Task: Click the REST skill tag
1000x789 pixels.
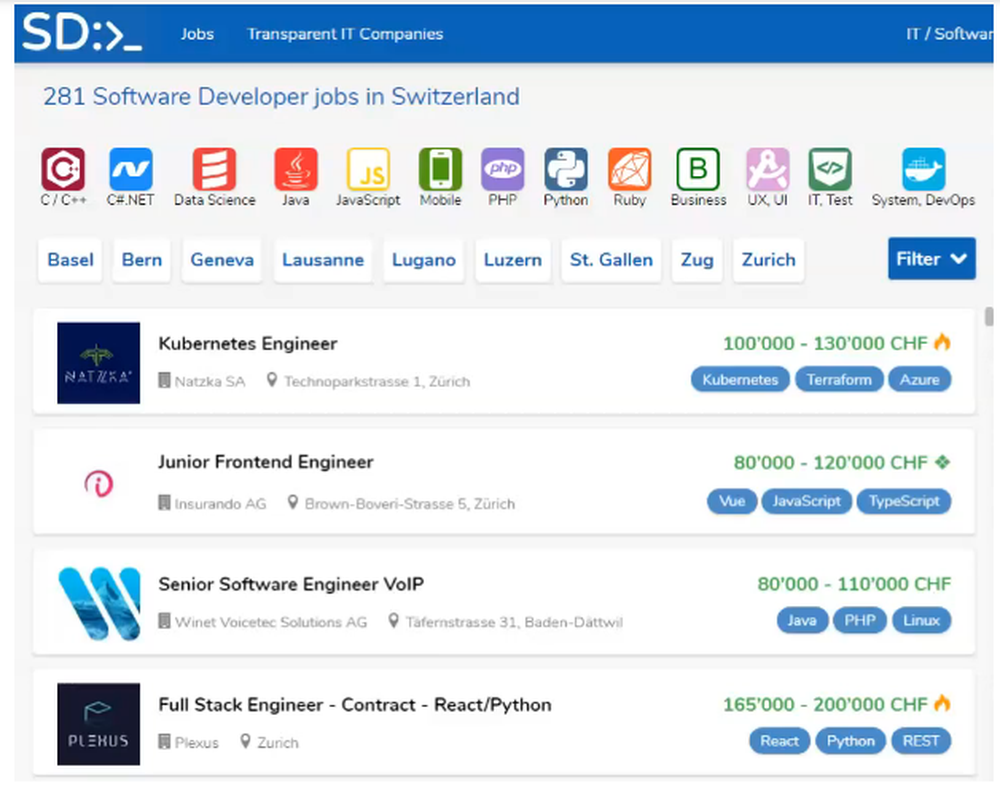Action: pyautogui.click(x=921, y=741)
